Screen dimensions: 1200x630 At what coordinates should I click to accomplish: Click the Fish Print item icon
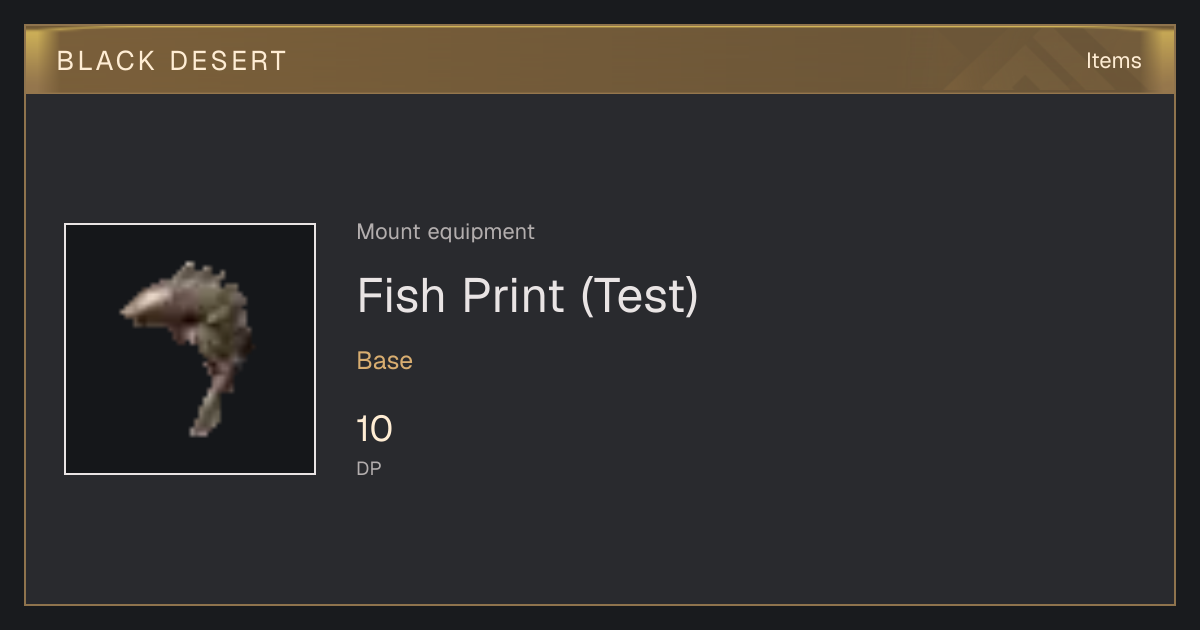coord(190,349)
